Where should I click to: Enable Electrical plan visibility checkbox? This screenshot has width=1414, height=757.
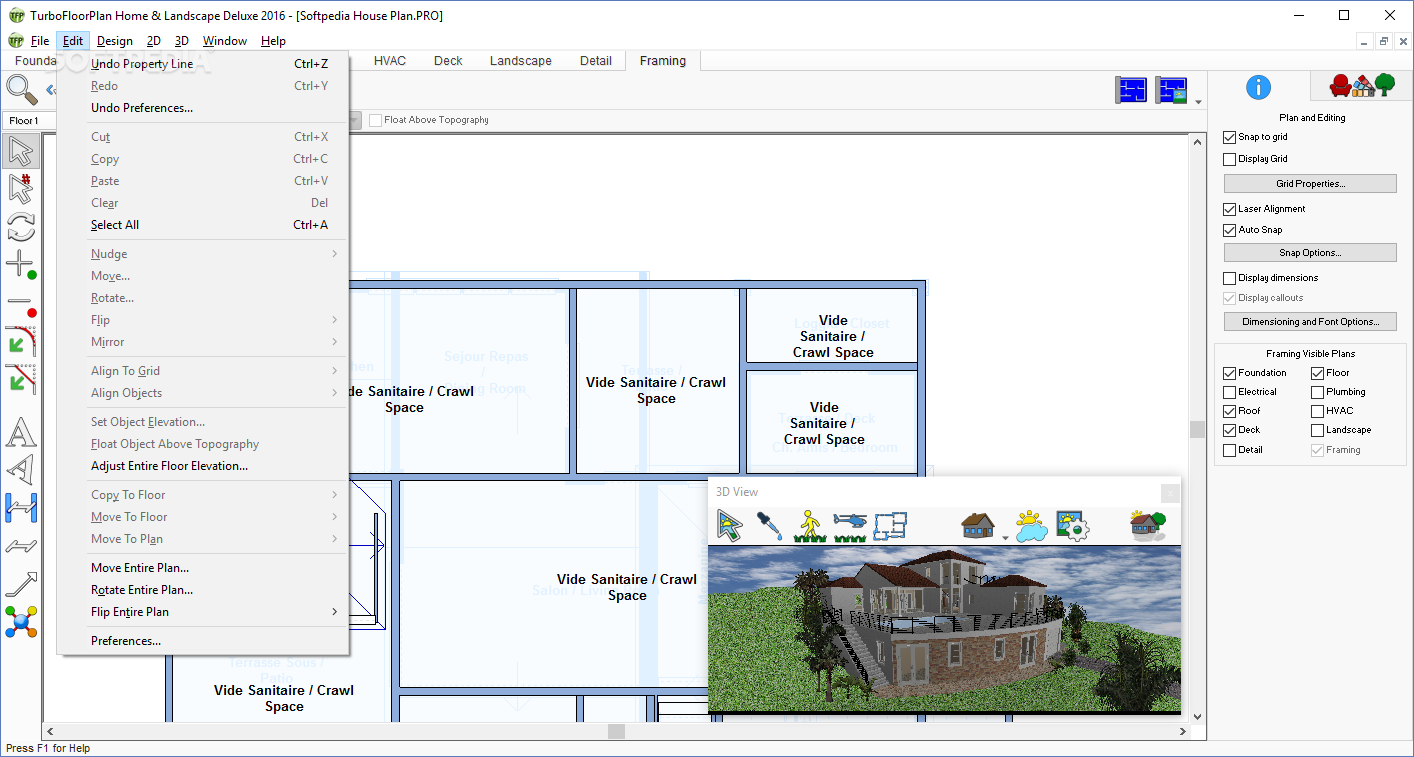click(1230, 392)
